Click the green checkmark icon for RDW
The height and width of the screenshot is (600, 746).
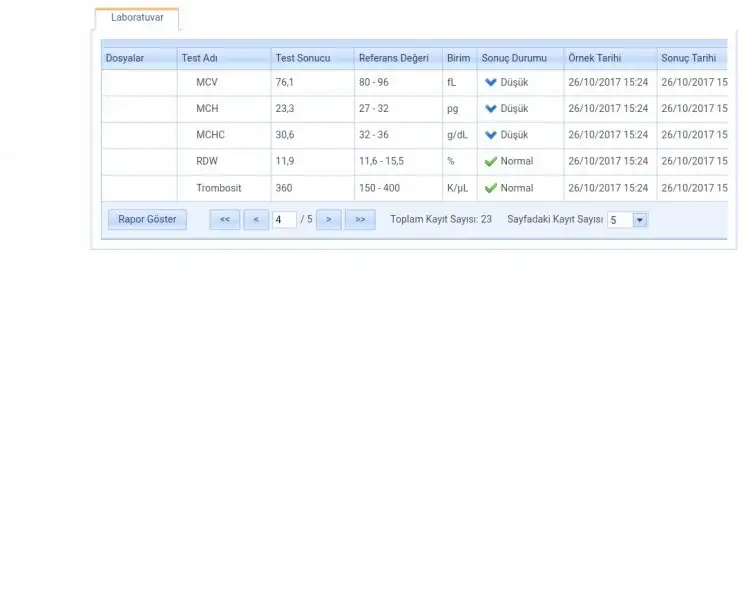[x=490, y=161]
